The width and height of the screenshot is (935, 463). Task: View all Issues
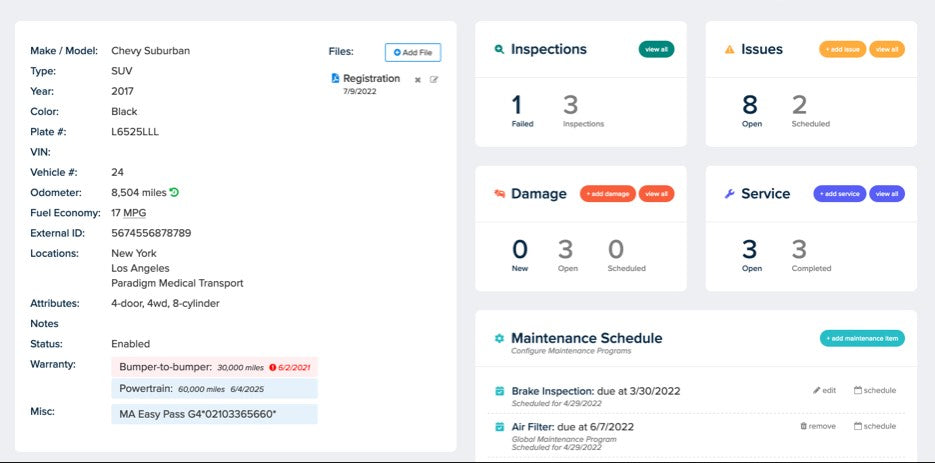(887, 49)
